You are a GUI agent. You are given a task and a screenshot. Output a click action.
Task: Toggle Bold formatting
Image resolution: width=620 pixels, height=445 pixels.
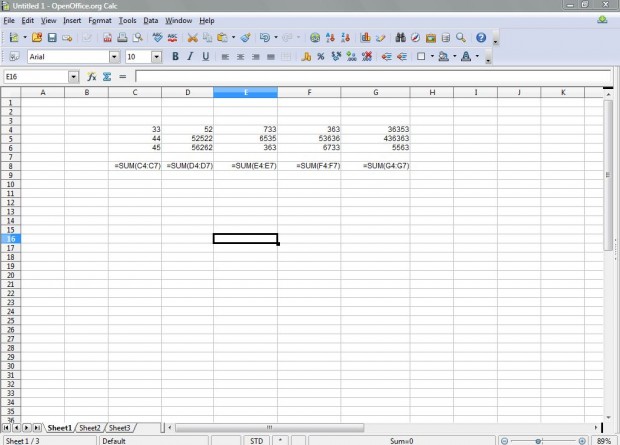tap(175, 57)
